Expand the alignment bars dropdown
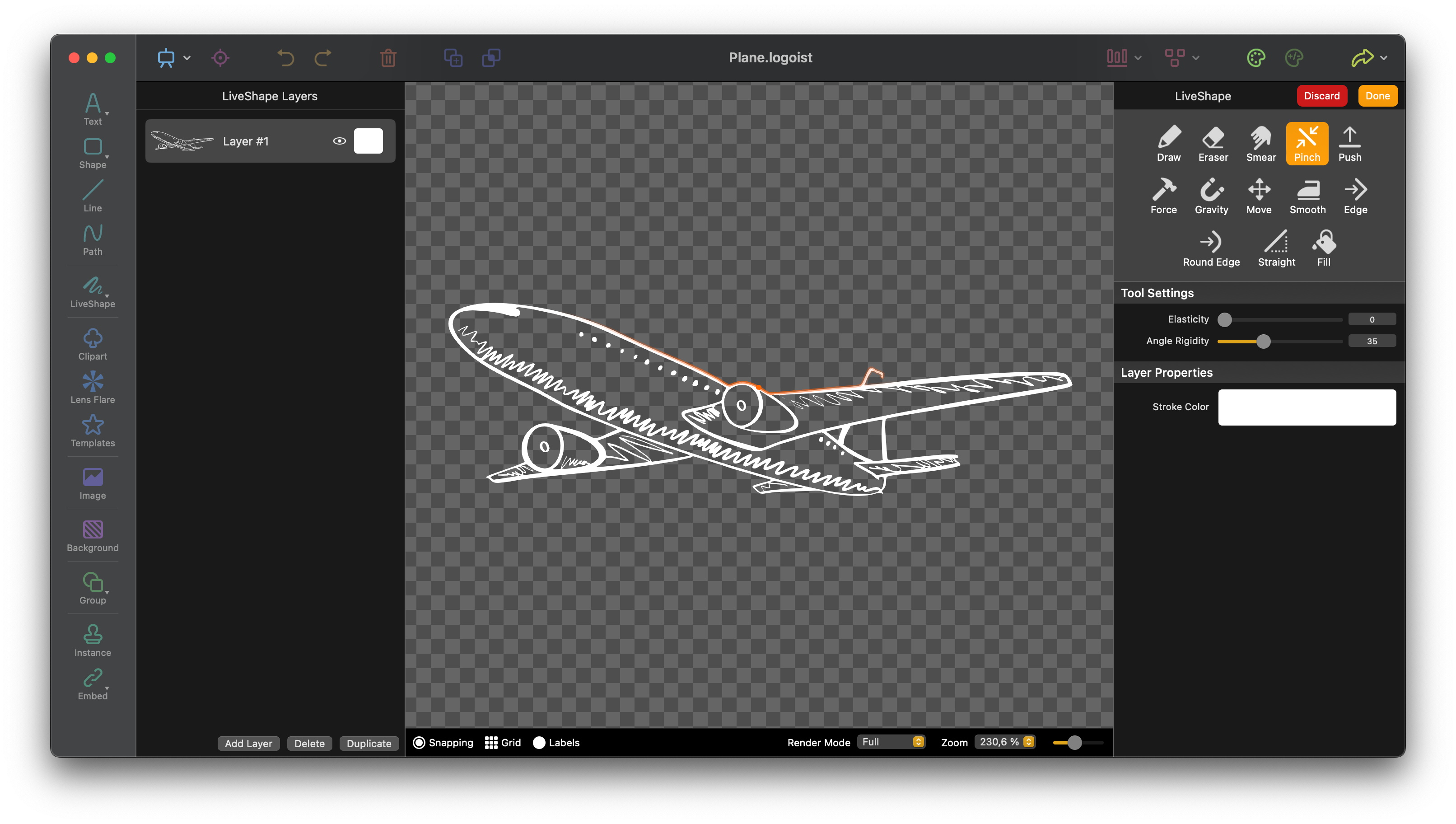The width and height of the screenshot is (1456, 824). pos(1138,58)
